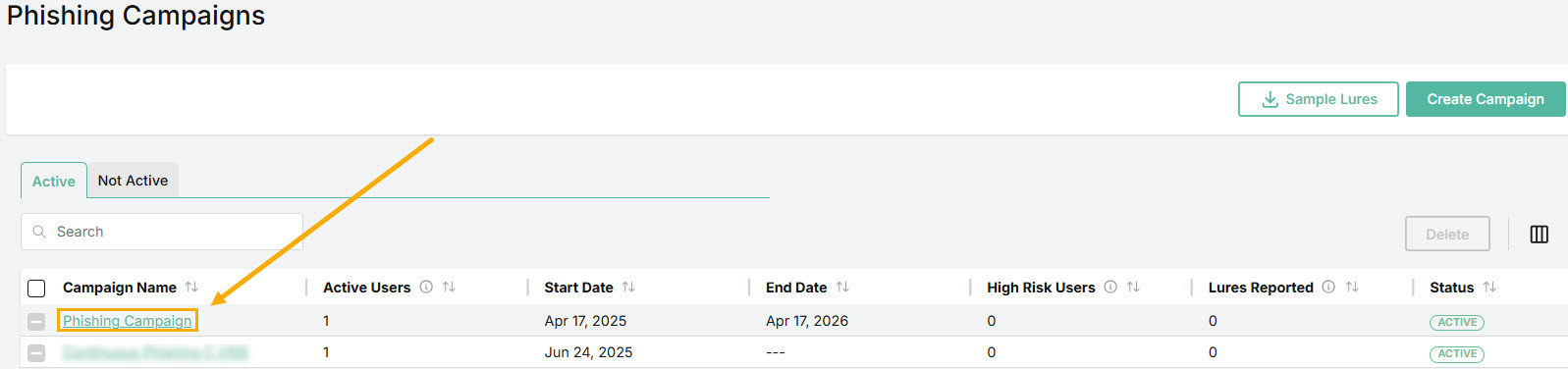This screenshot has width=1568, height=369.
Task: Click the campaign Search field
Action: [162, 232]
